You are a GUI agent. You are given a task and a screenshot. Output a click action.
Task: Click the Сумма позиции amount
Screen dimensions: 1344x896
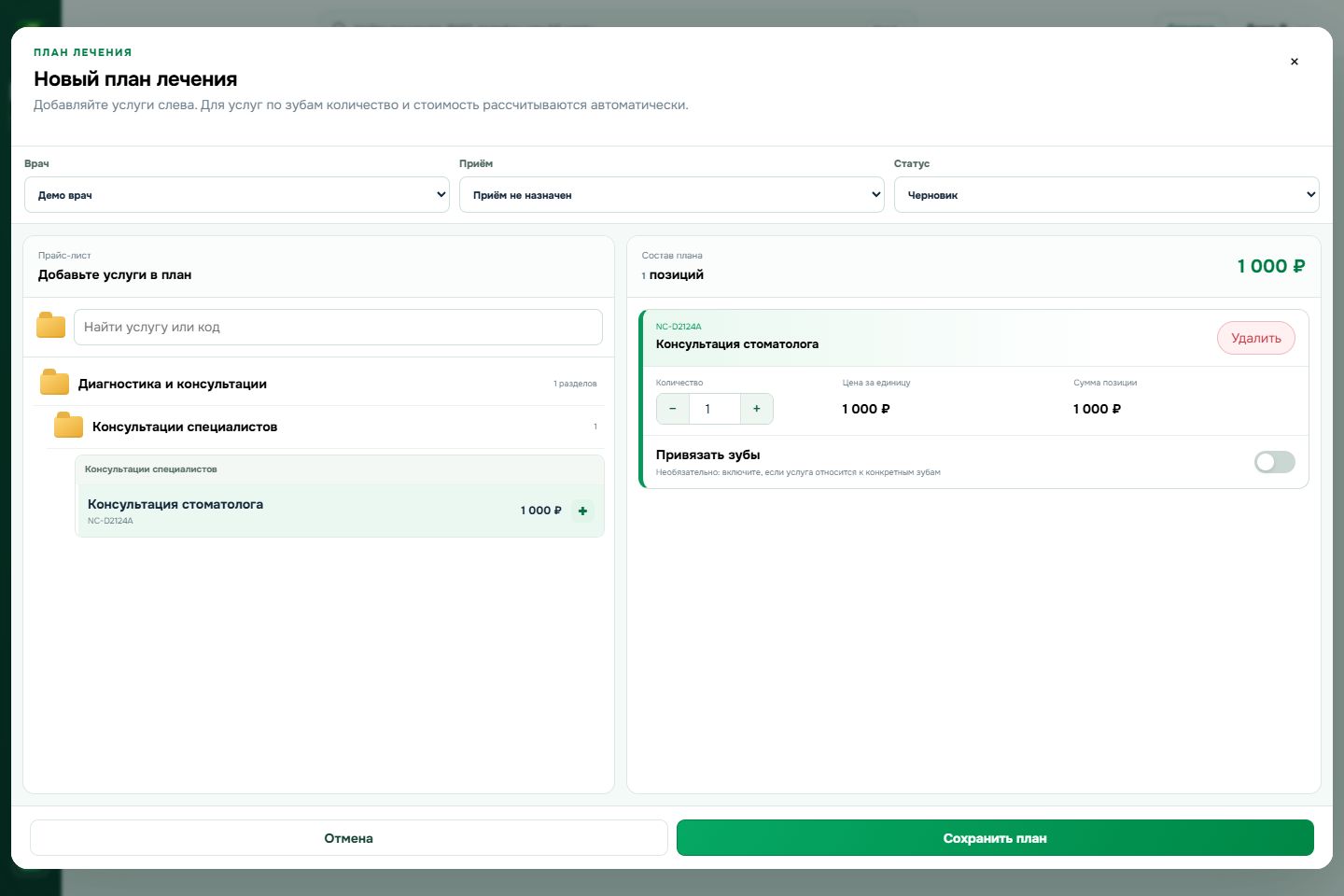tap(1097, 409)
